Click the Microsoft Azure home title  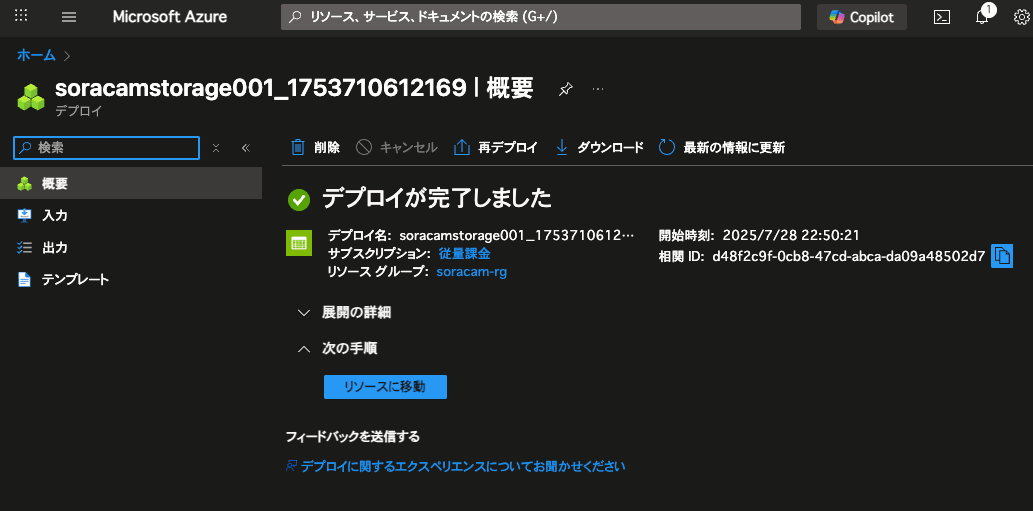[x=170, y=17]
